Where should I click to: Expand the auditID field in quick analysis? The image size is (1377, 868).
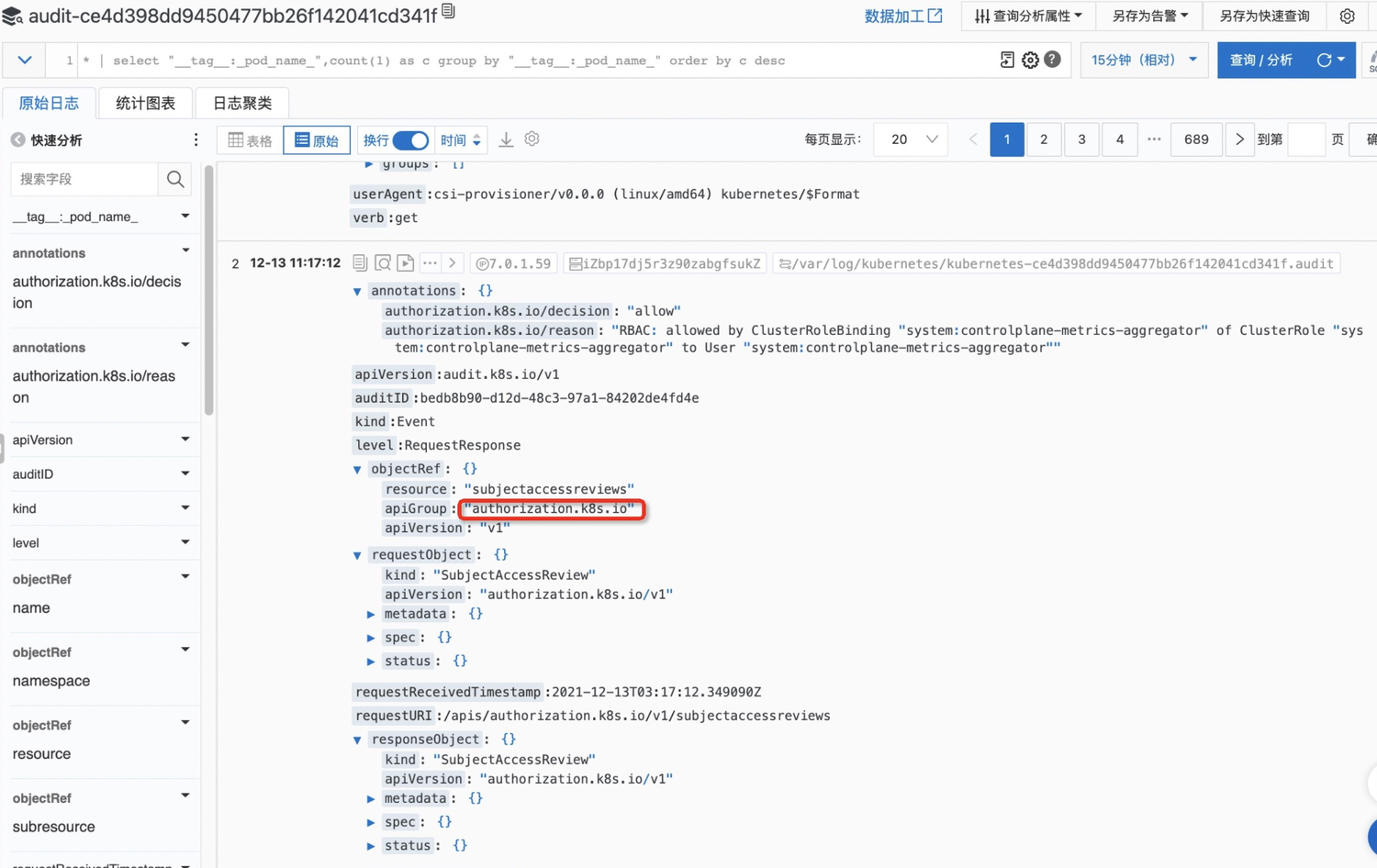tap(185, 473)
